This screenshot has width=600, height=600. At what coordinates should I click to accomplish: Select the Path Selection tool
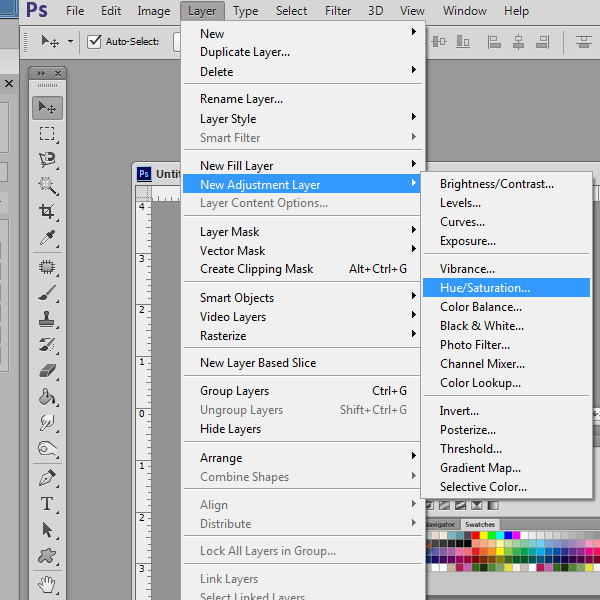tap(47, 530)
